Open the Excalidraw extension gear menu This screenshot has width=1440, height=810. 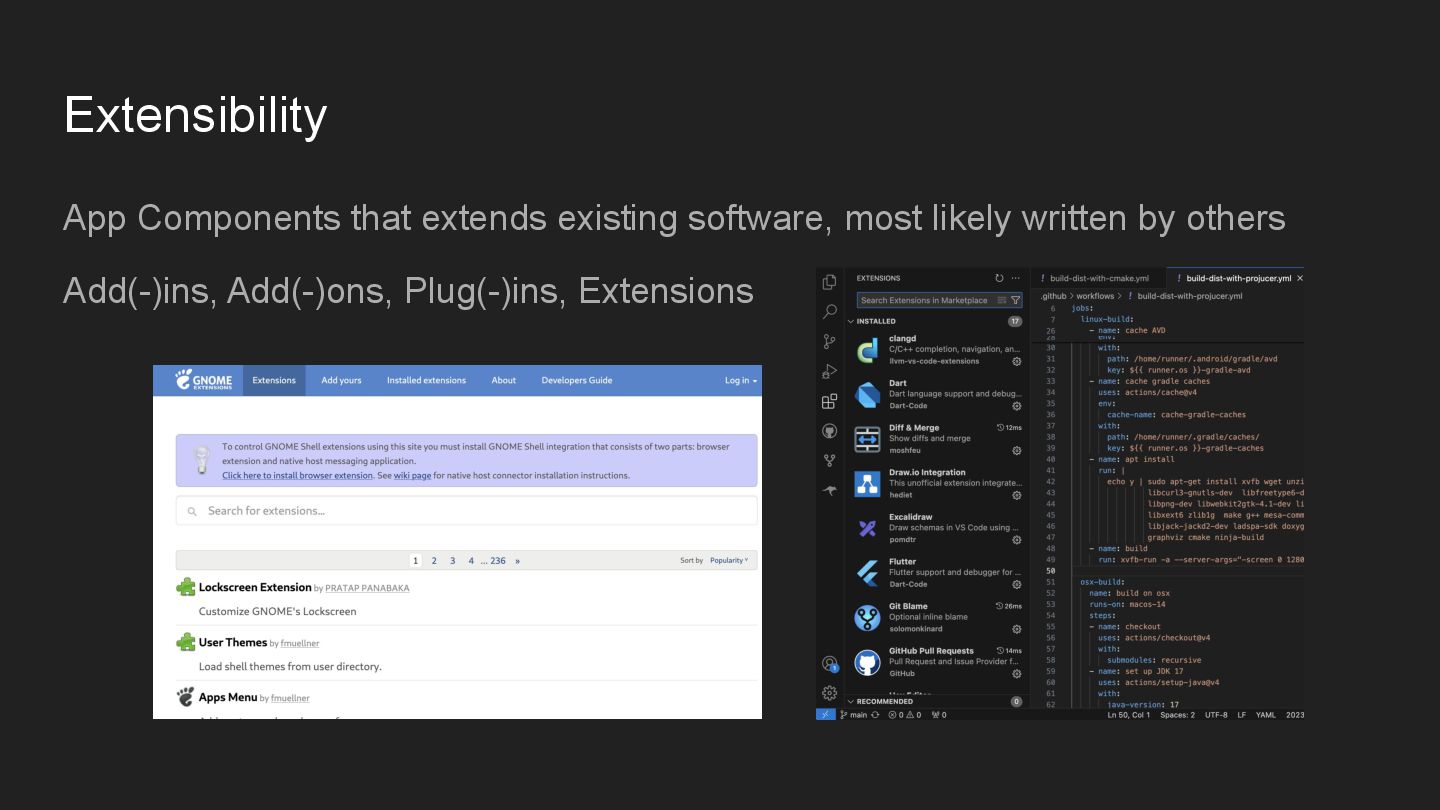click(x=1017, y=540)
